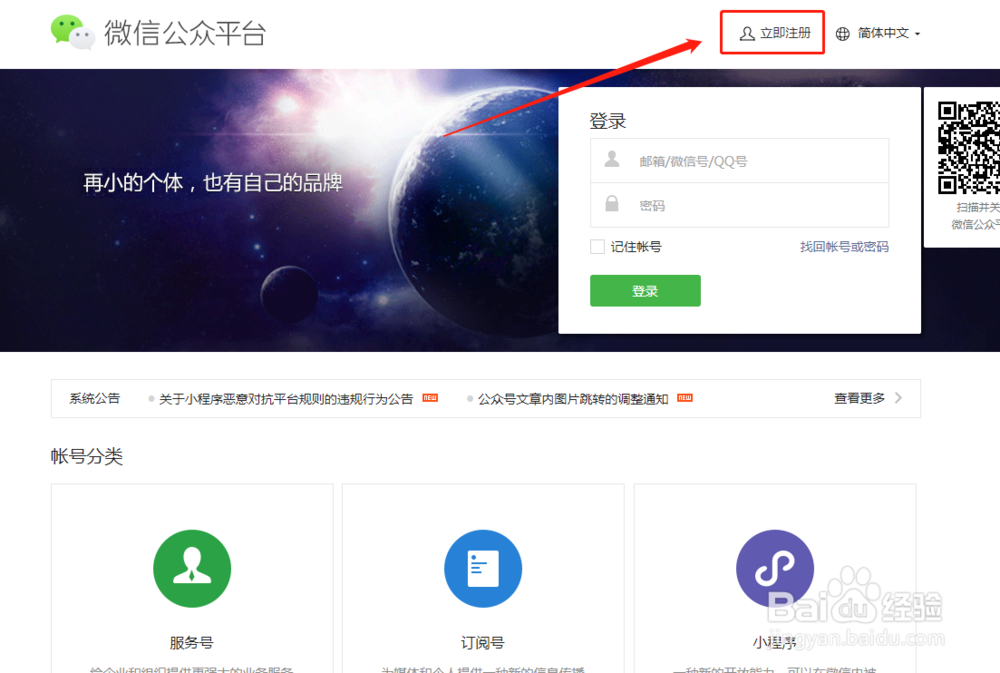Screen dimensions: 1000x673
Task: Select the green 服务号 service account icon
Action: (x=192, y=568)
